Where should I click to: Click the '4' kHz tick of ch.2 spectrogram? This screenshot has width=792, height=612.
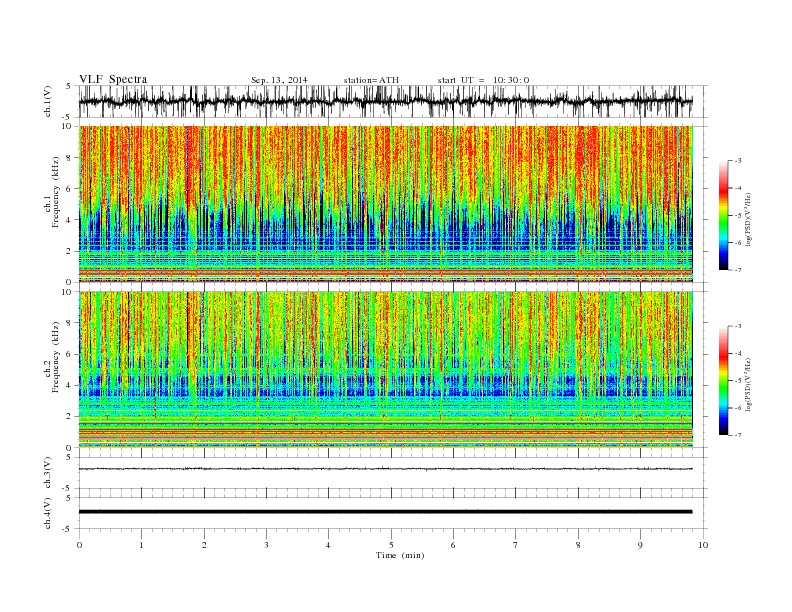coord(69,385)
